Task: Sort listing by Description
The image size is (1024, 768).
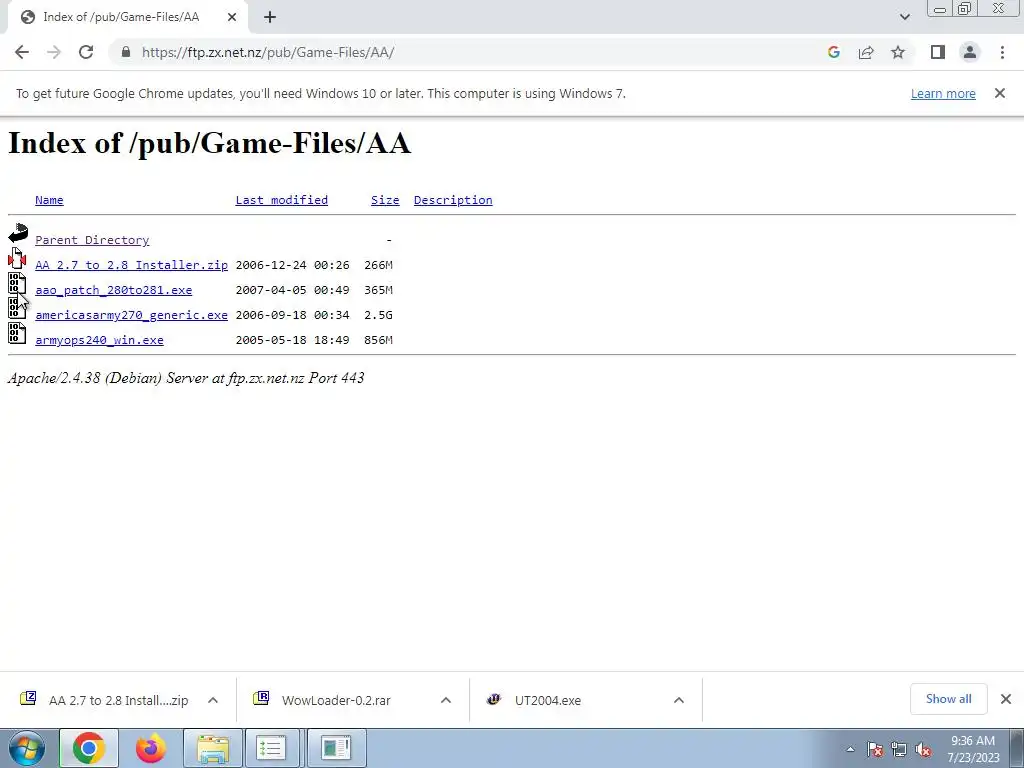Action: coord(453,200)
